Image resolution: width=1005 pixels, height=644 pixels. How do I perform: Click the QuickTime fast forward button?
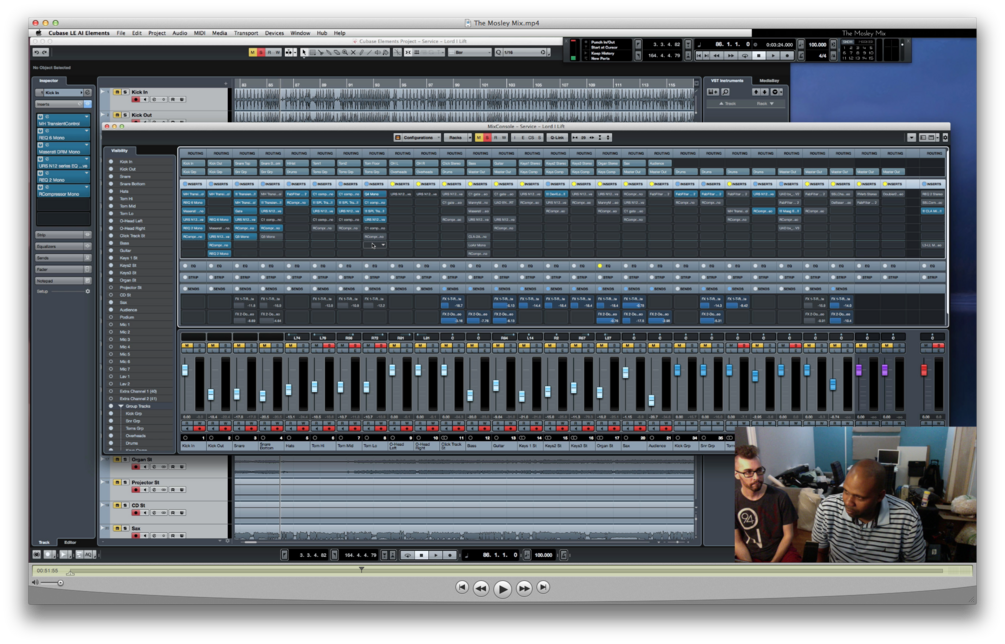pos(524,588)
